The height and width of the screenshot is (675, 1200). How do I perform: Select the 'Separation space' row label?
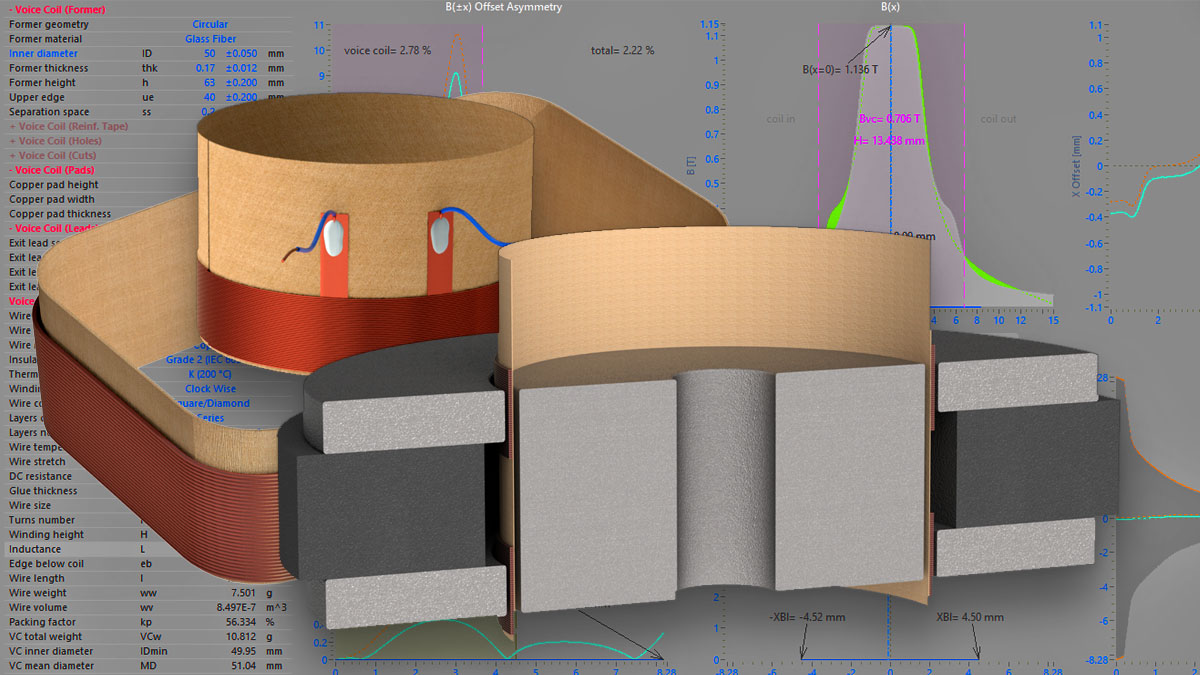[49, 112]
